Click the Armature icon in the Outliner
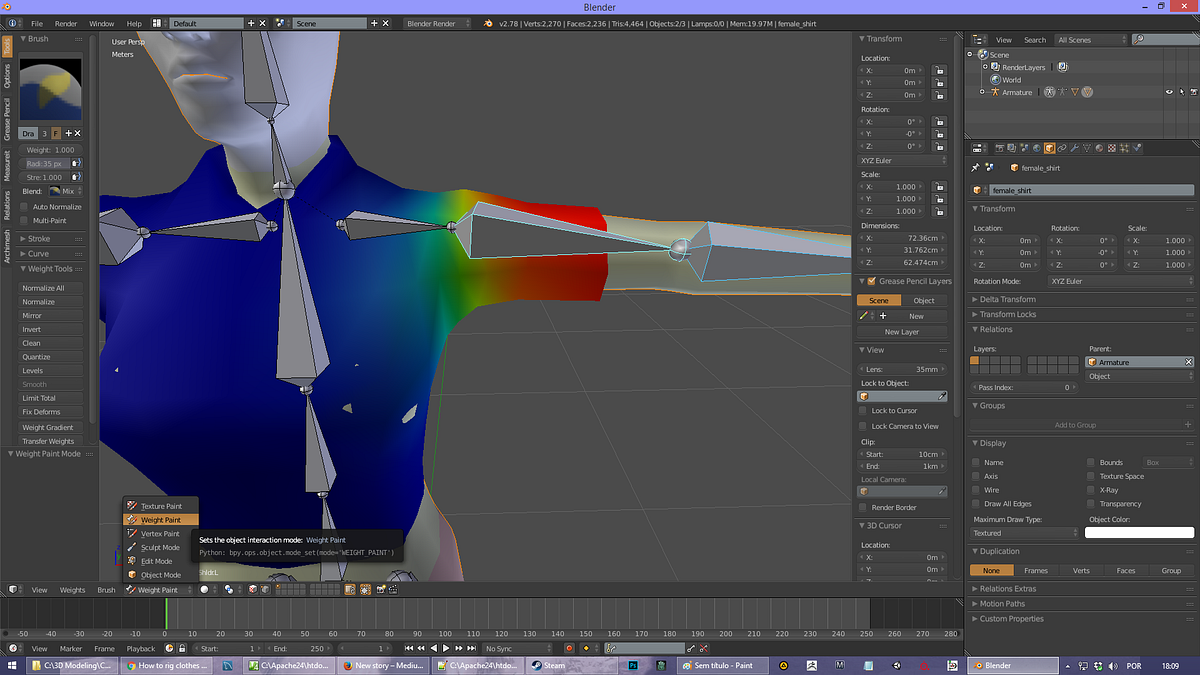Viewport: 1200px width, 675px height. 994,91
